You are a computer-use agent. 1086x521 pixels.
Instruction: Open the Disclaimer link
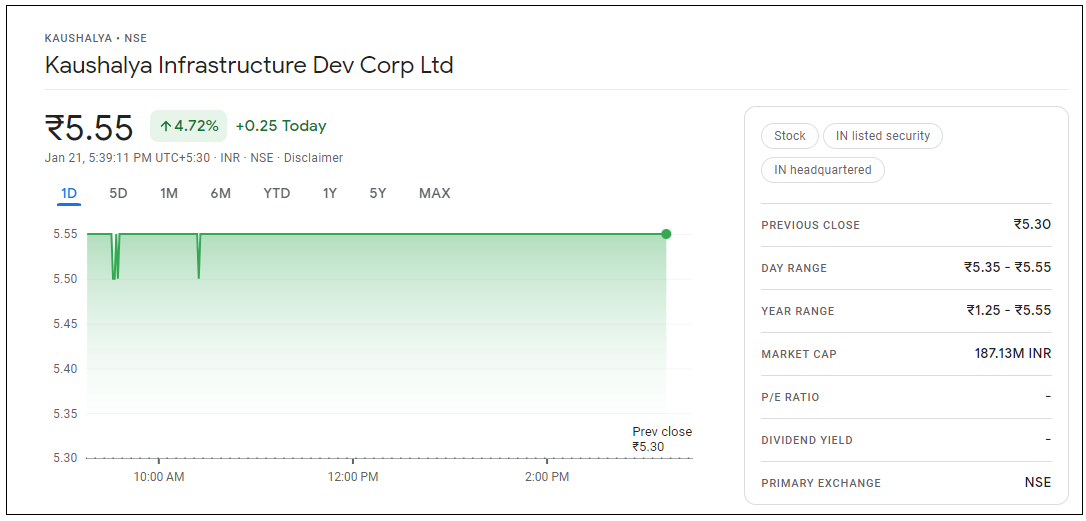point(313,158)
